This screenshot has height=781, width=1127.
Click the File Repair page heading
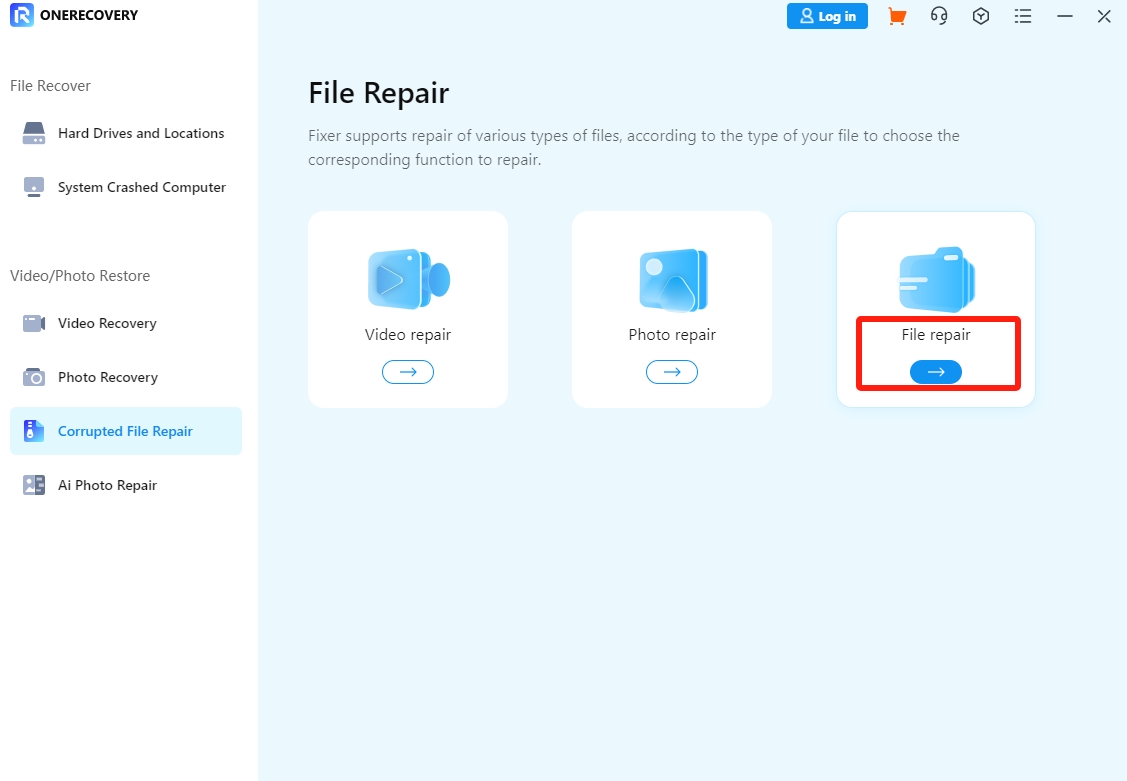(x=379, y=93)
